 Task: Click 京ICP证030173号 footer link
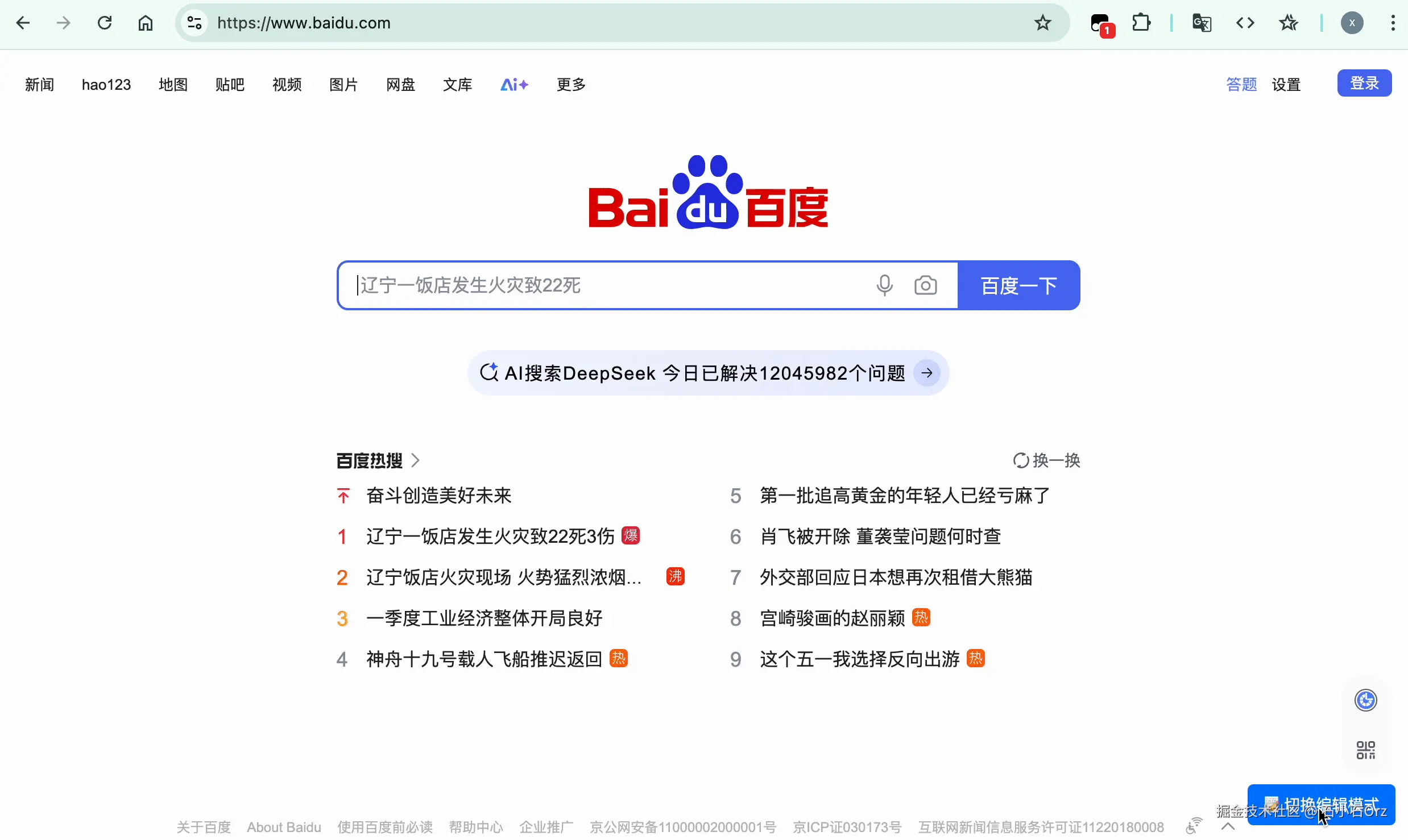click(847, 827)
